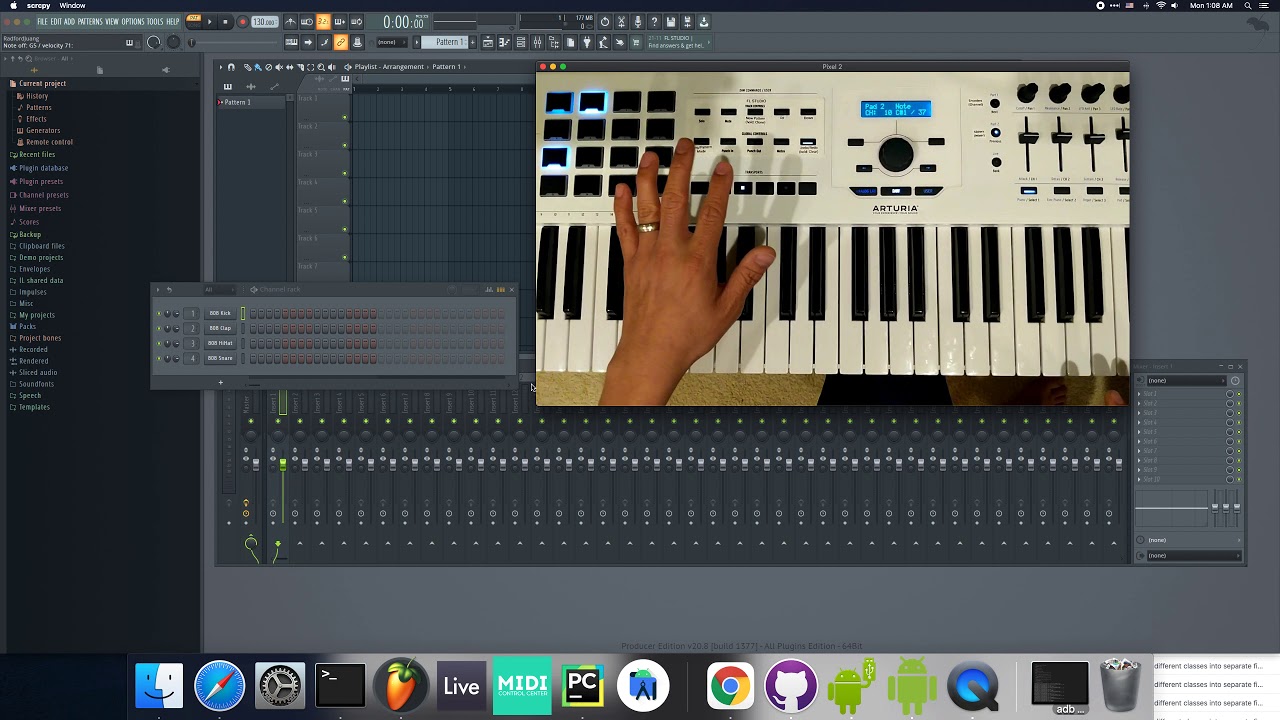This screenshot has height=720, width=1280.
Task: Toggle typing keyboard to piano icon
Action: [x=291, y=42]
